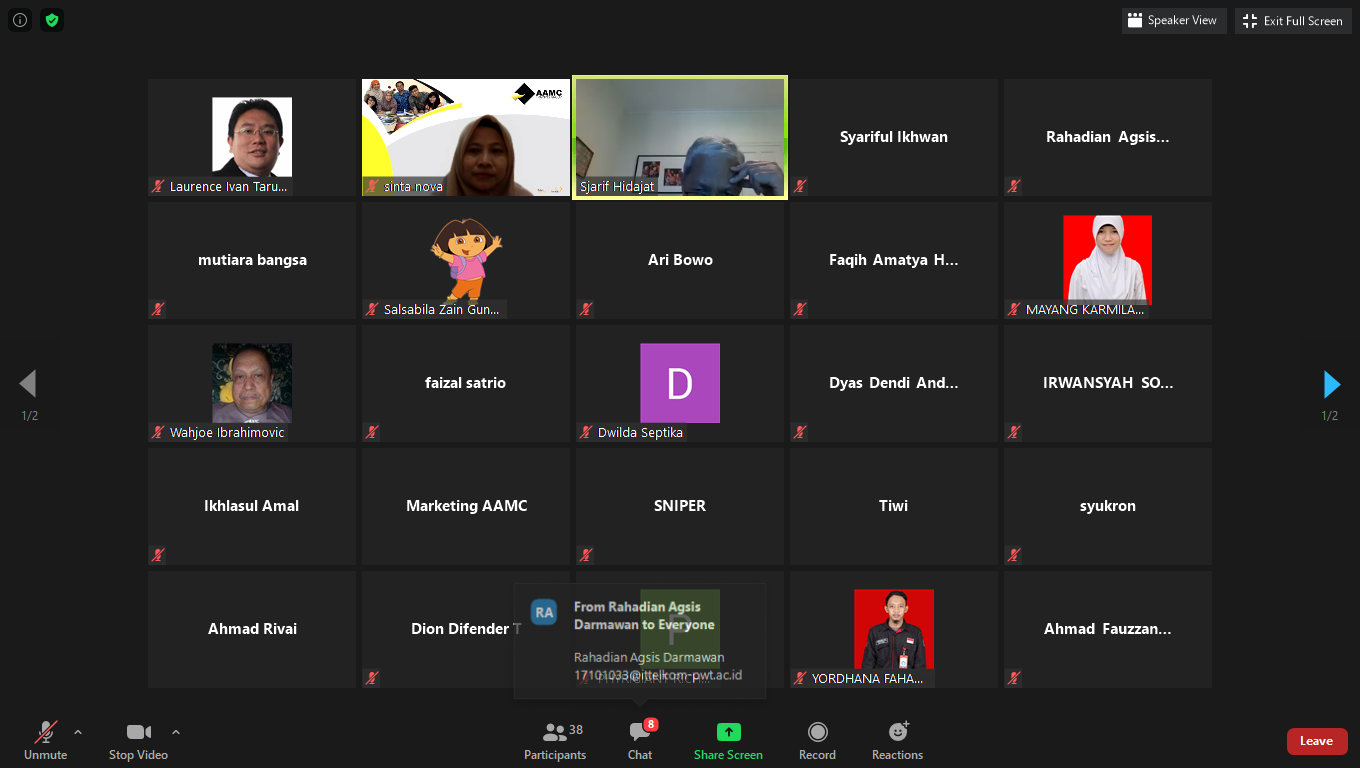Click the green encryption shield icon
Image resolution: width=1360 pixels, height=768 pixels.
tap(52, 20)
